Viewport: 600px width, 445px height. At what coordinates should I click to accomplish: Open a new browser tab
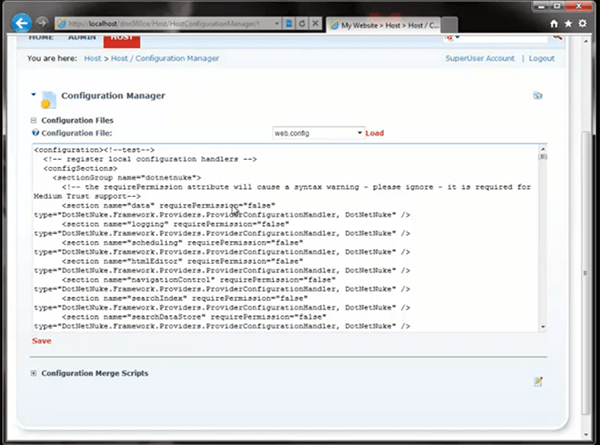(x=450, y=25)
